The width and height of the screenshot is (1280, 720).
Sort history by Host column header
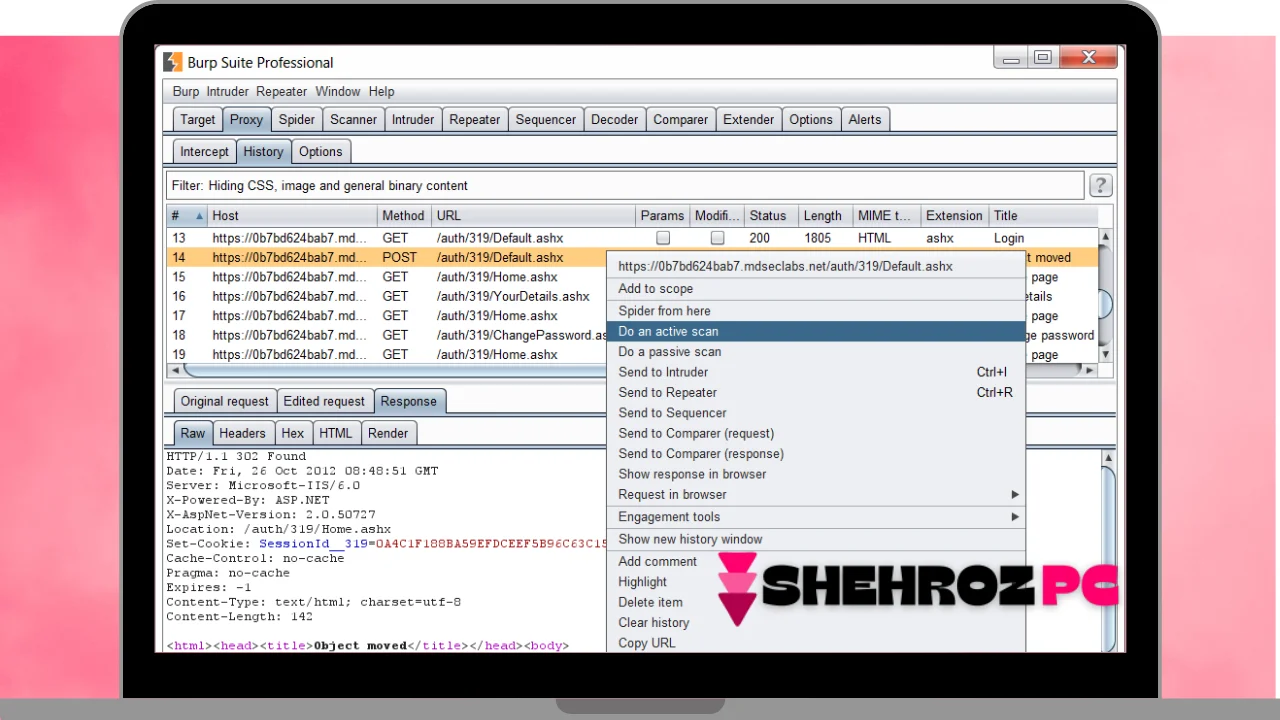pos(291,215)
